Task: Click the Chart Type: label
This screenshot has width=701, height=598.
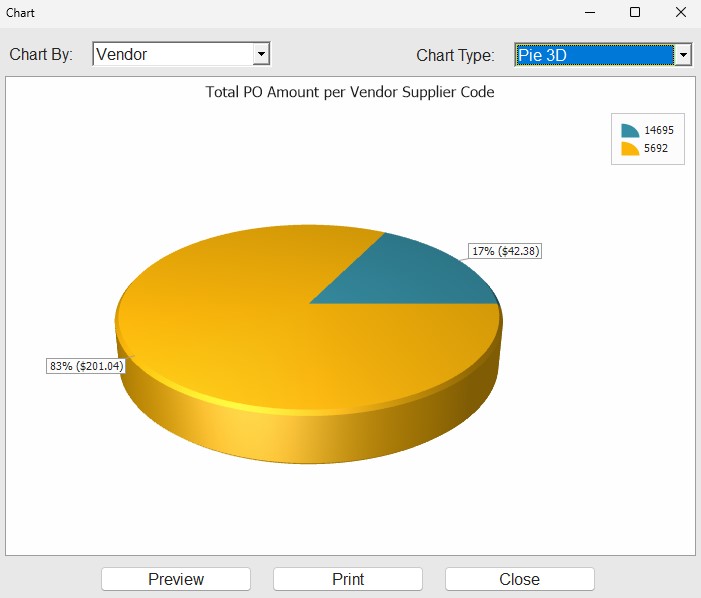Action: click(455, 55)
